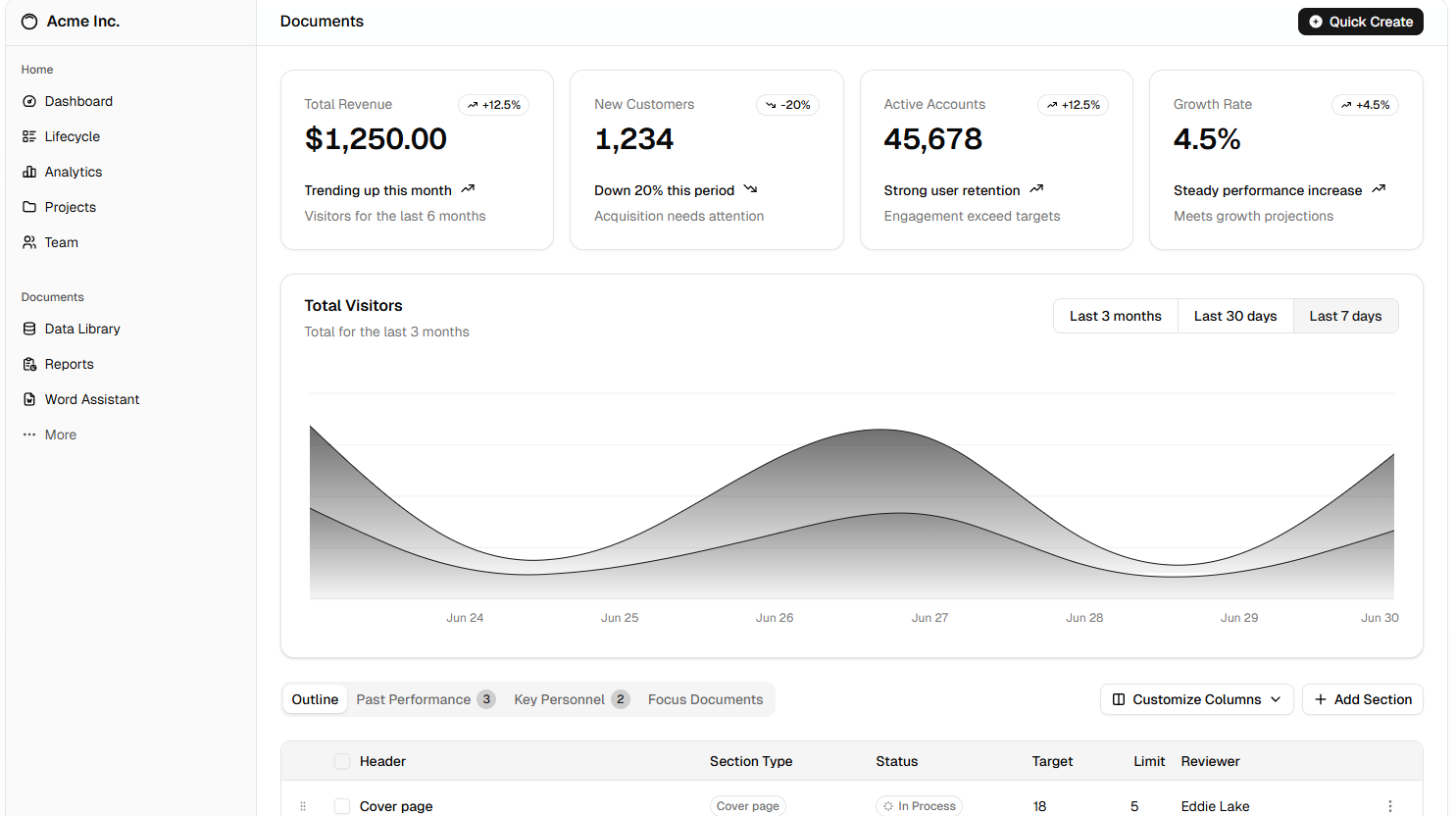
Task: Open Lifecycle via its list icon
Action: 29,136
